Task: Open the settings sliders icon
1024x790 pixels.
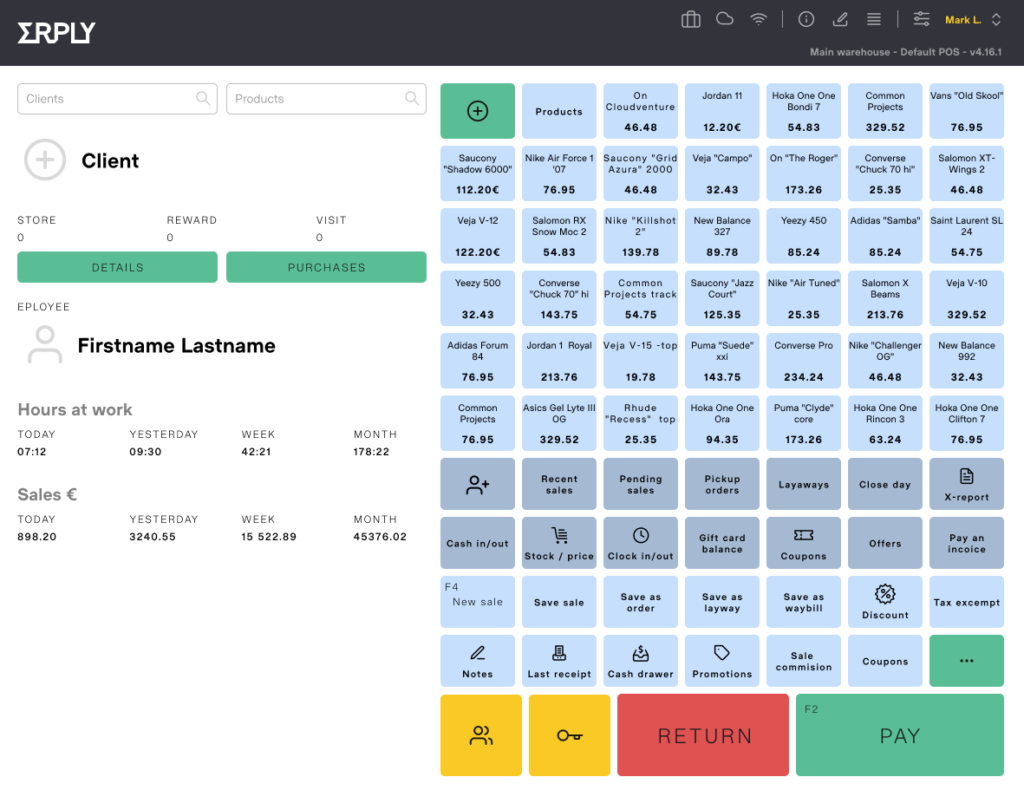Action: point(921,19)
